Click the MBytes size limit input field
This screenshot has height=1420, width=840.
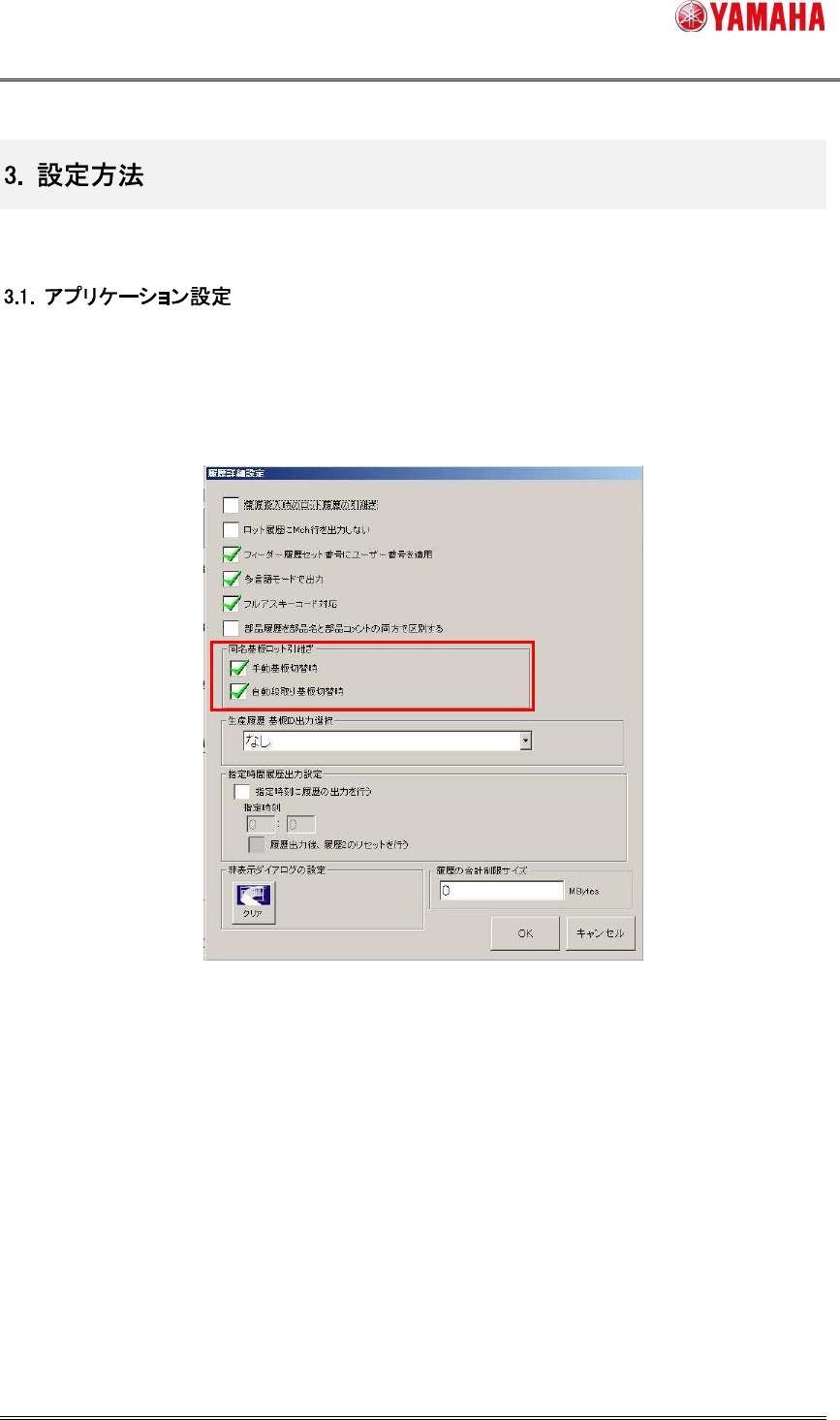[x=501, y=891]
